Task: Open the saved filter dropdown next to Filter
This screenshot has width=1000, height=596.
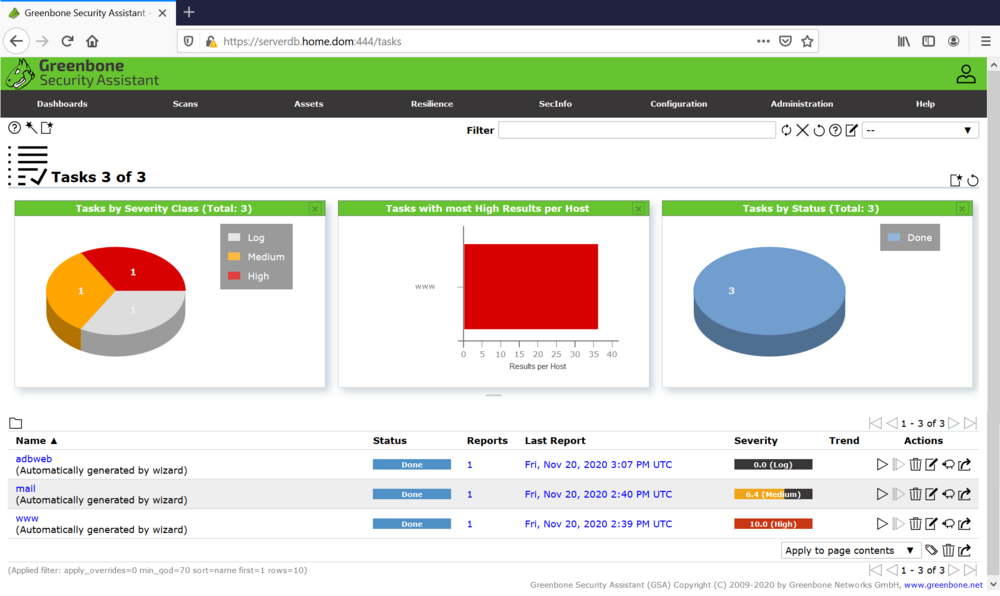Action: (x=920, y=130)
